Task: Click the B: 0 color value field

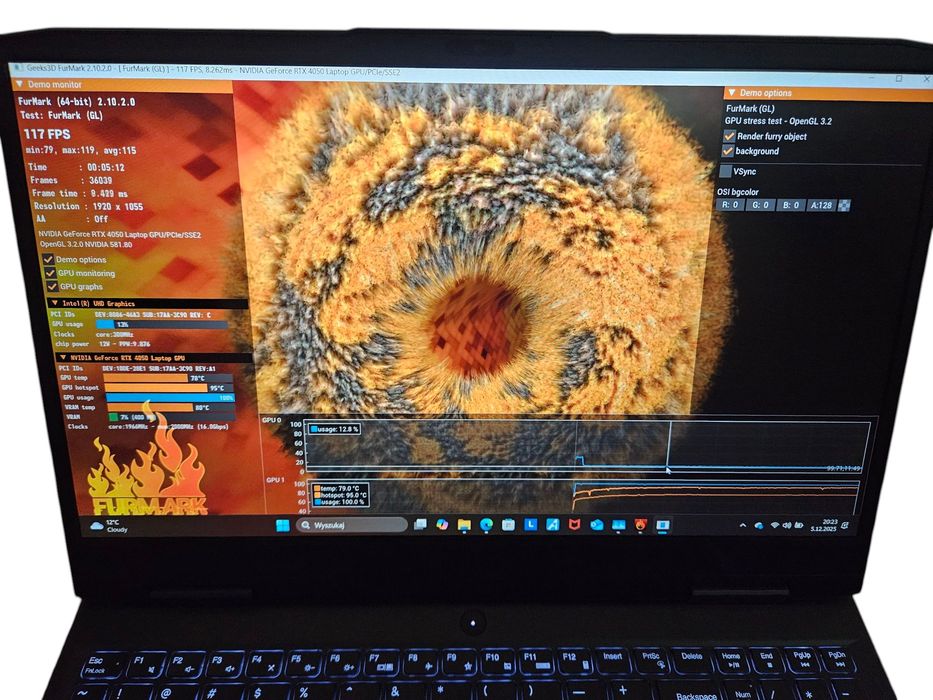Action: point(791,205)
